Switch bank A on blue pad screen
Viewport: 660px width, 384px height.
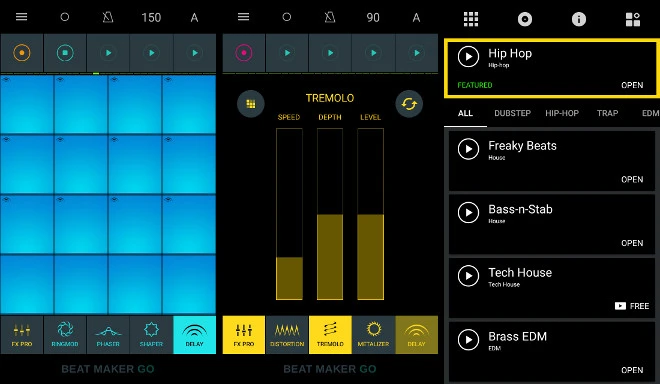click(194, 18)
